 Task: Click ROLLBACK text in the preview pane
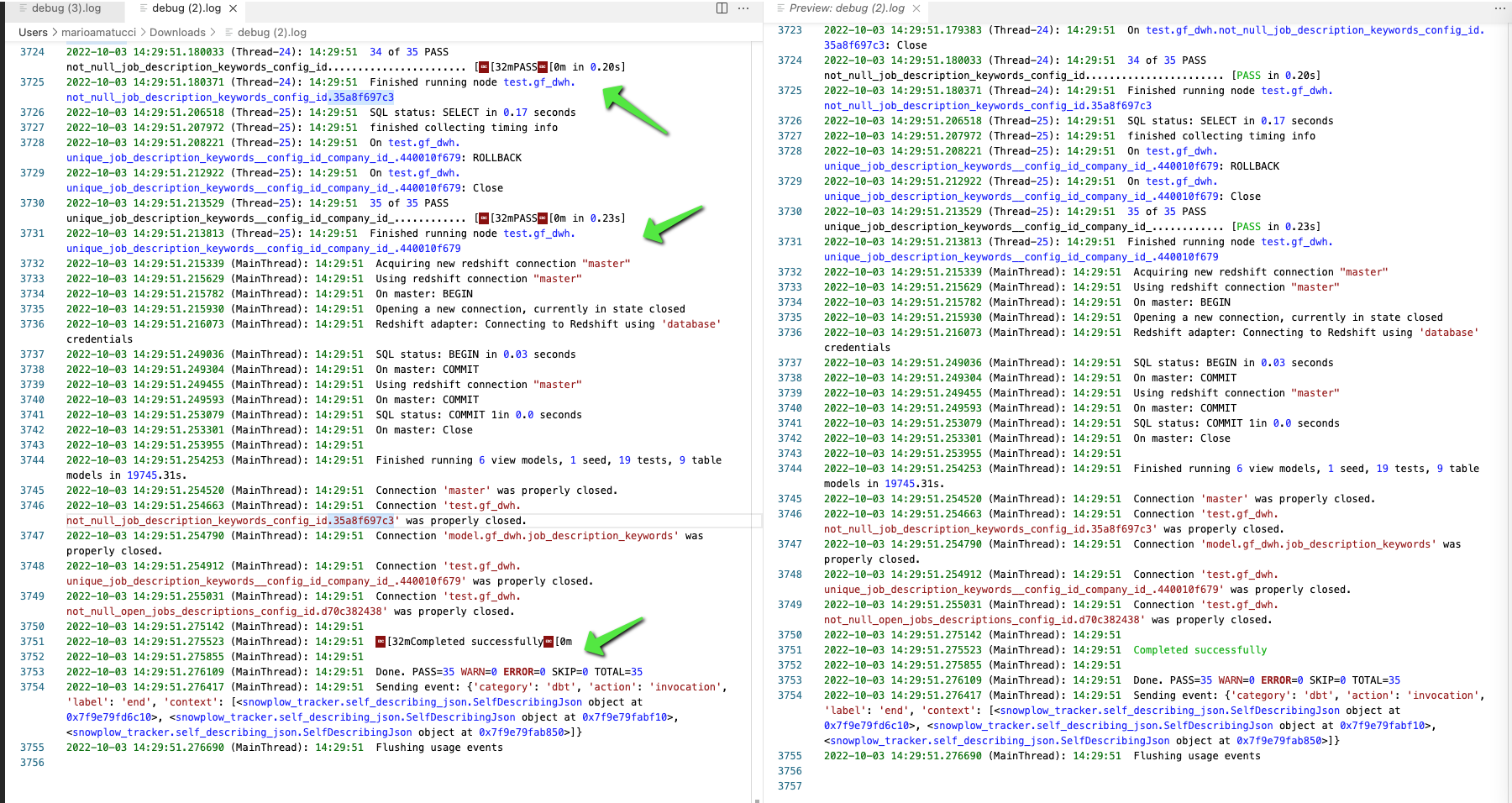coord(1254,166)
